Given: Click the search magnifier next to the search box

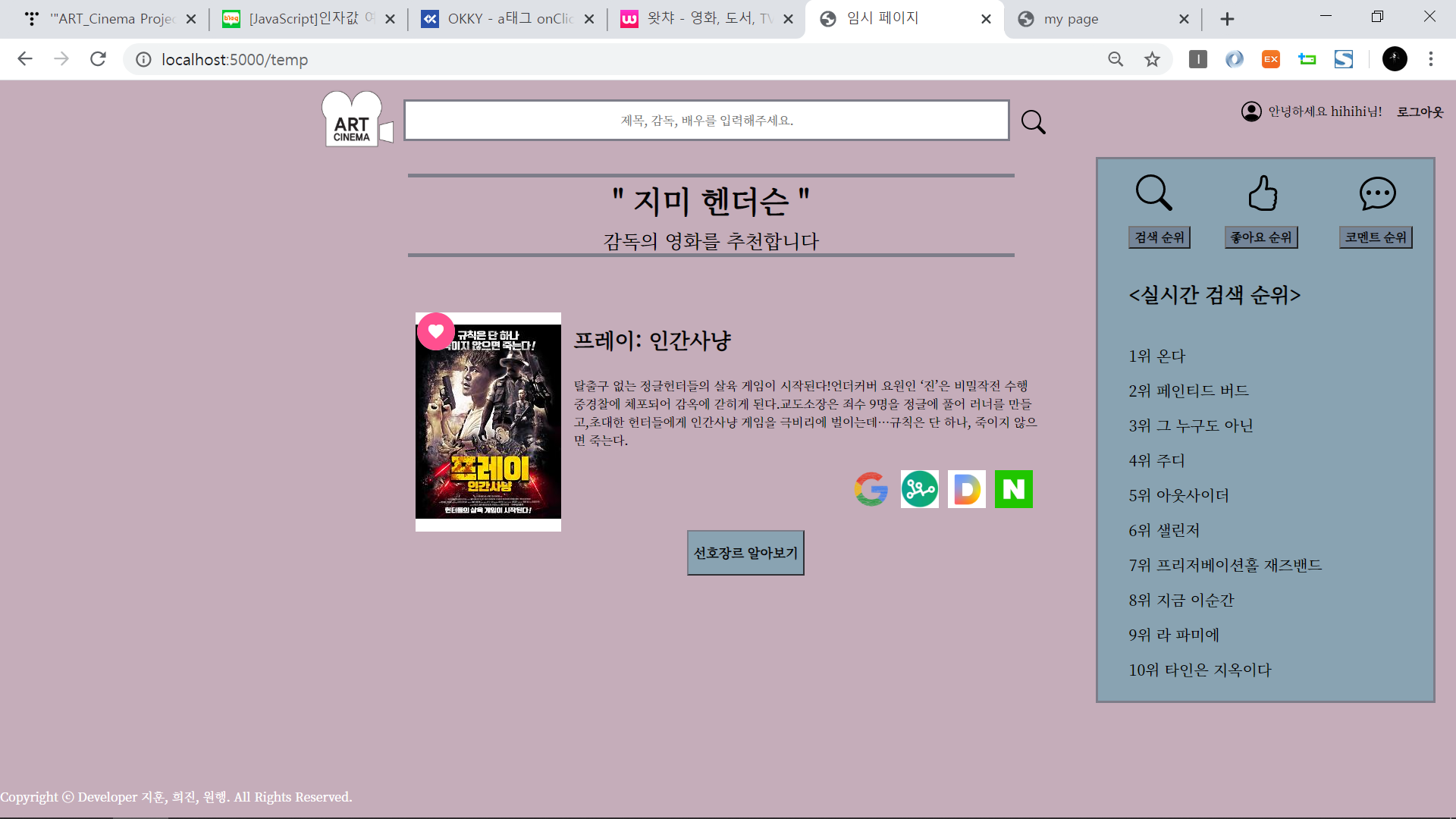Looking at the screenshot, I should tap(1033, 122).
